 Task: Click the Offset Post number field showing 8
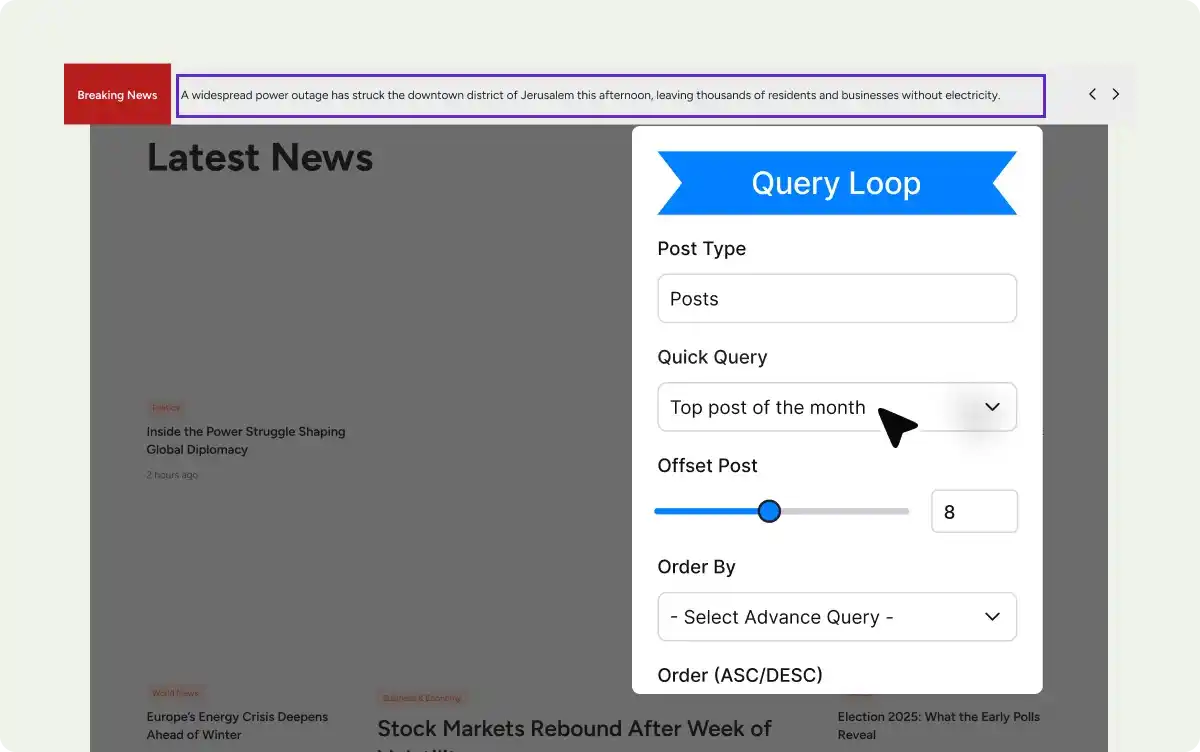tap(973, 512)
